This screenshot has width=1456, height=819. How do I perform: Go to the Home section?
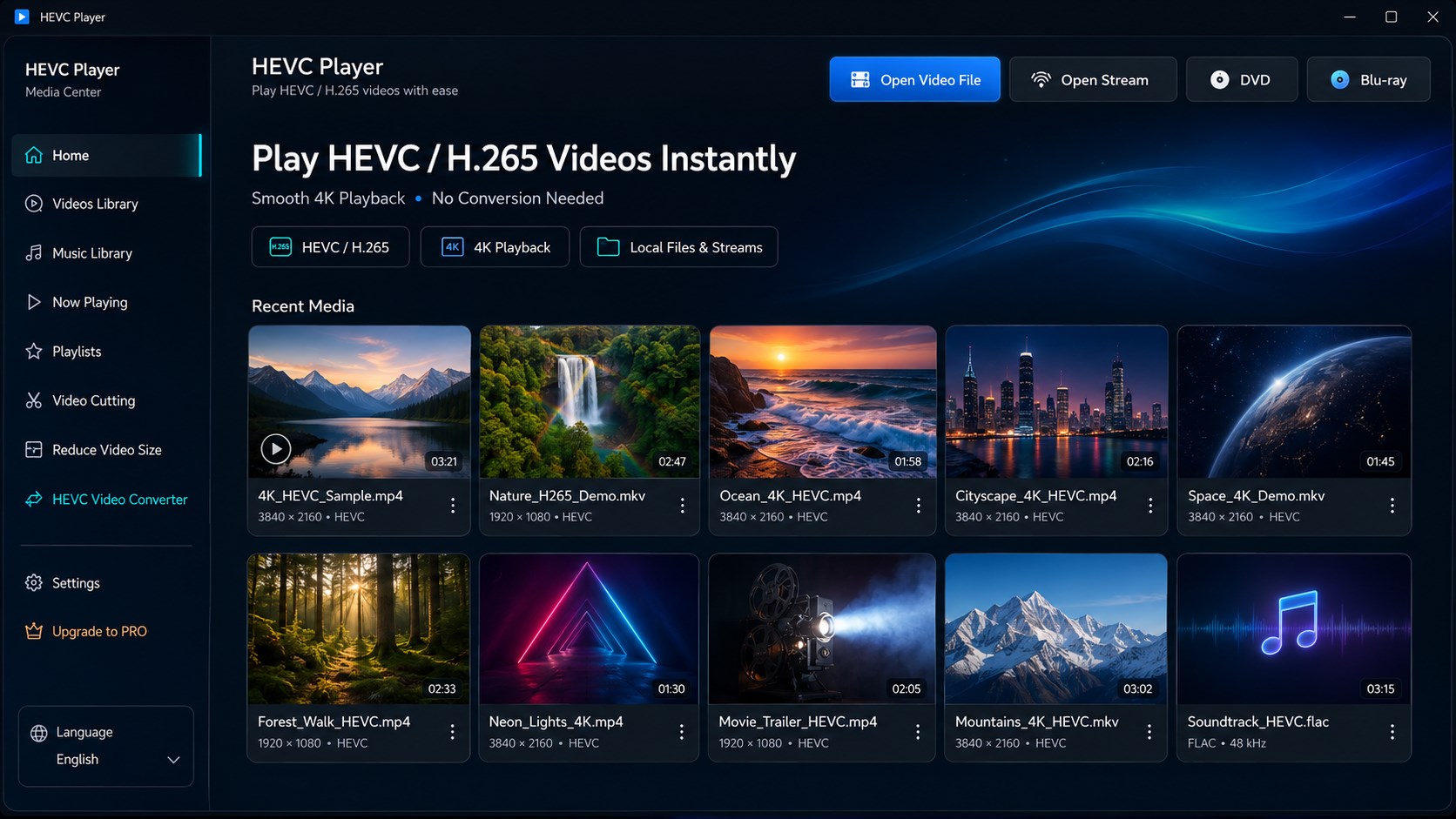(x=106, y=155)
